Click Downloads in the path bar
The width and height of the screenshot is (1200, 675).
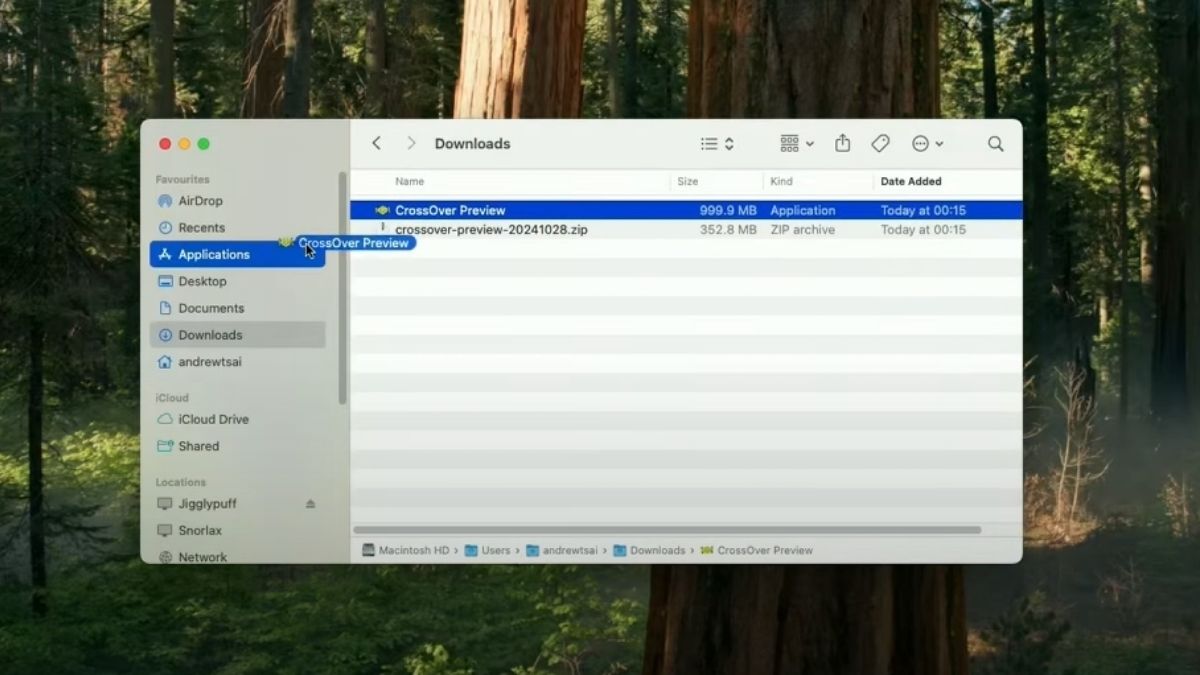click(x=649, y=551)
